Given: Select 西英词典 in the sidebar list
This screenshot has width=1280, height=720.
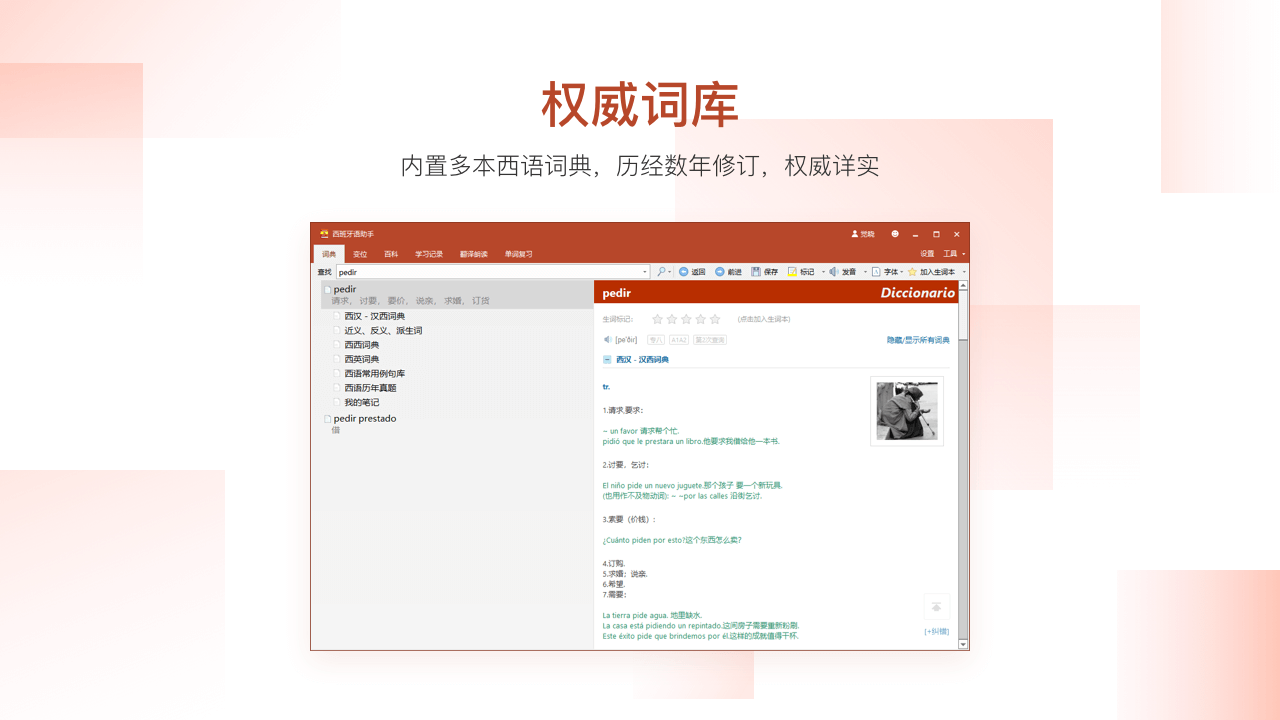Looking at the screenshot, I should (x=360, y=358).
